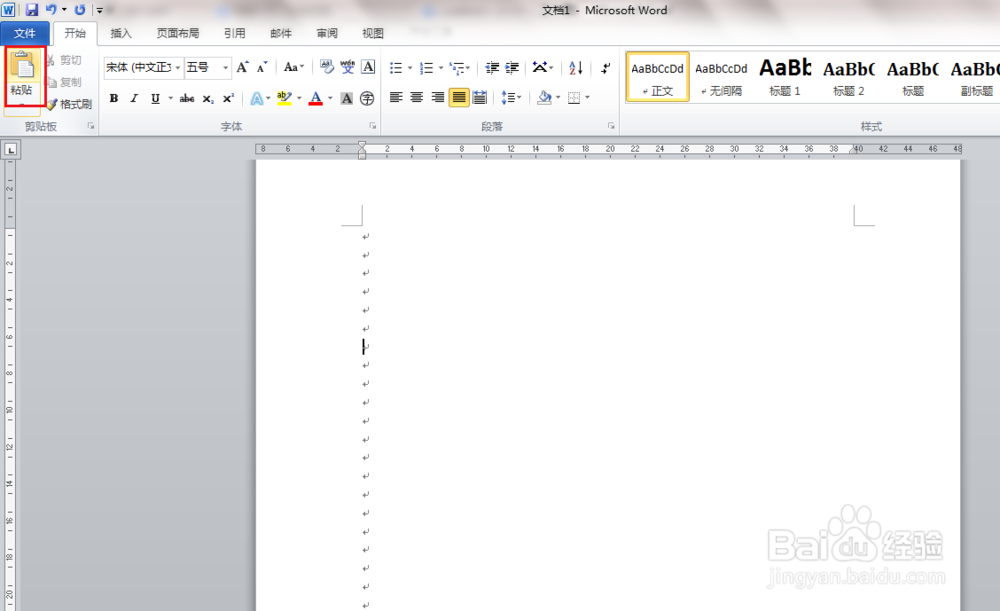Click the paragraph shading paint bucket icon
This screenshot has width=1000, height=611.
pos(544,98)
